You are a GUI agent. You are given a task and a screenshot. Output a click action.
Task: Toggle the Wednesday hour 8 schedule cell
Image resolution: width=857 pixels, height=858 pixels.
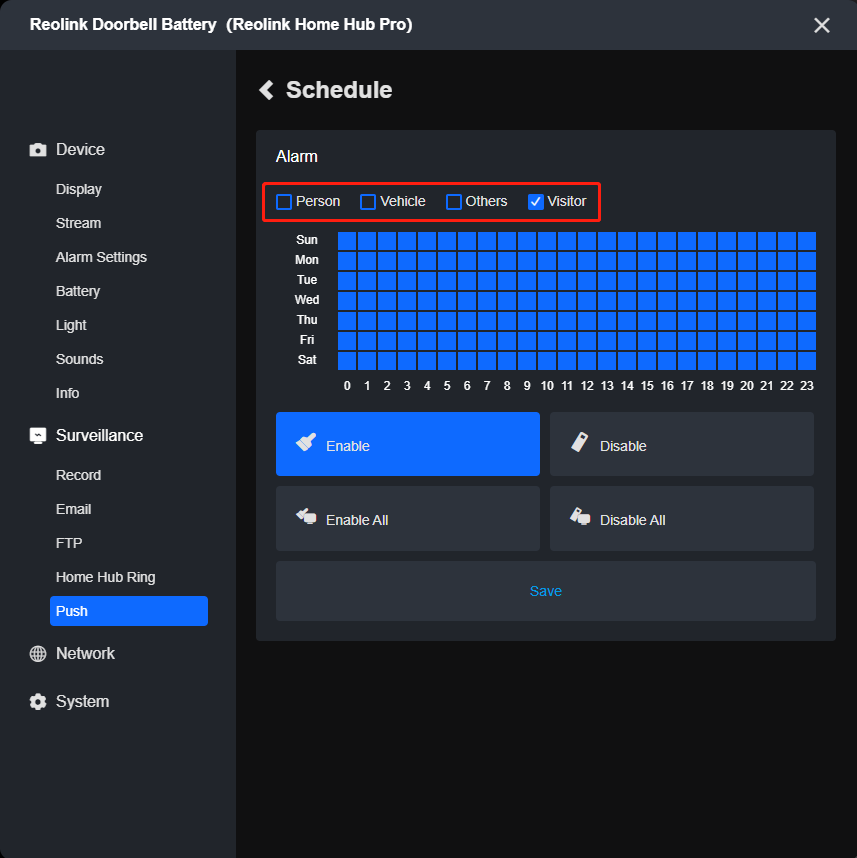tap(507, 301)
